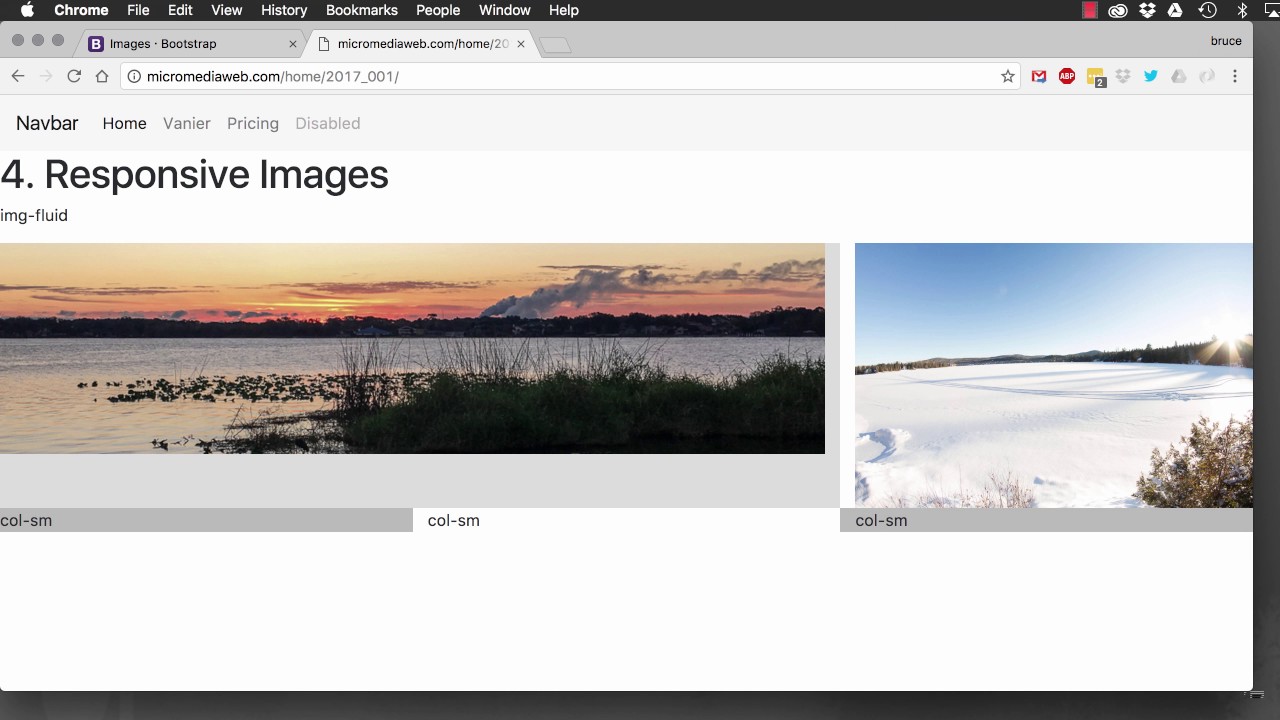Close the micromediaweb.com tab
The image size is (1280, 720).
pyautogui.click(x=521, y=44)
